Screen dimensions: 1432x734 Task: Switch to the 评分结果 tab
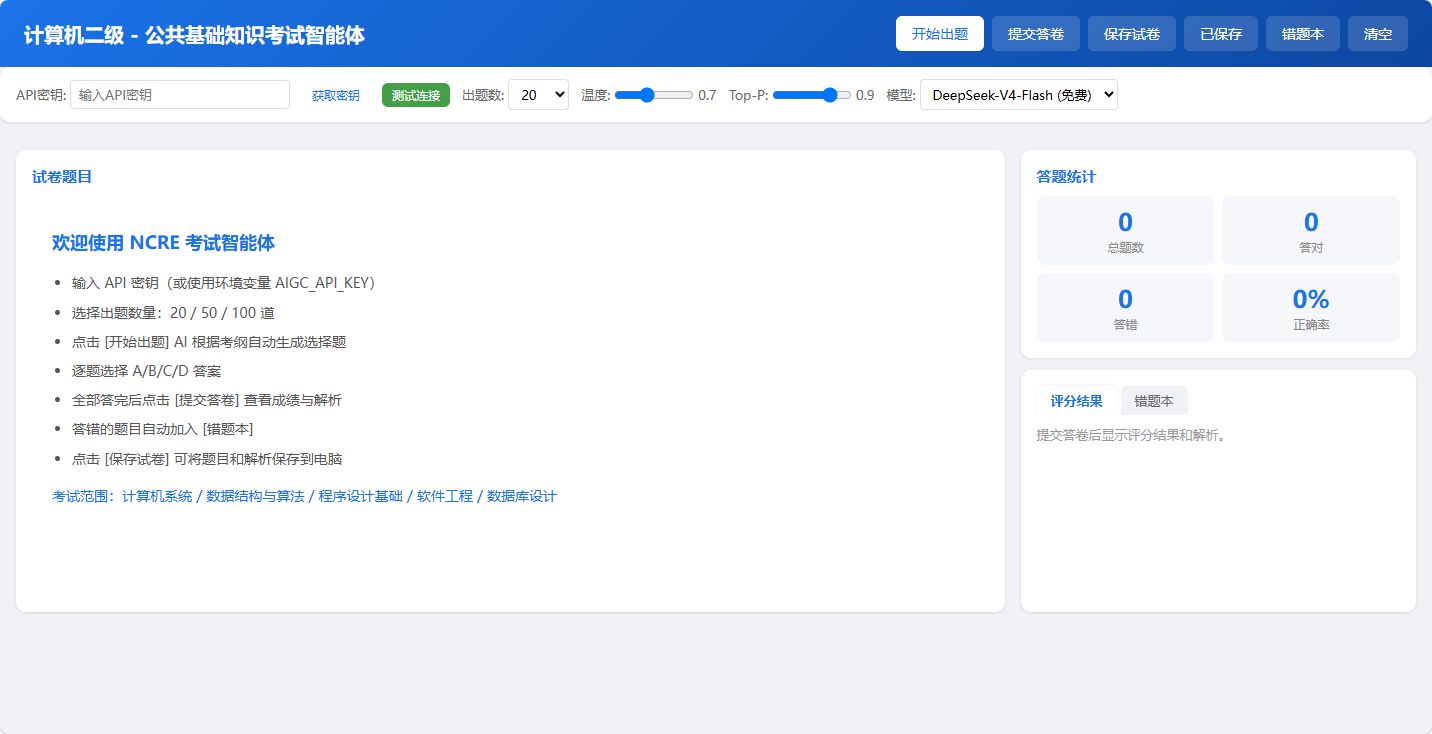tap(1077, 401)
